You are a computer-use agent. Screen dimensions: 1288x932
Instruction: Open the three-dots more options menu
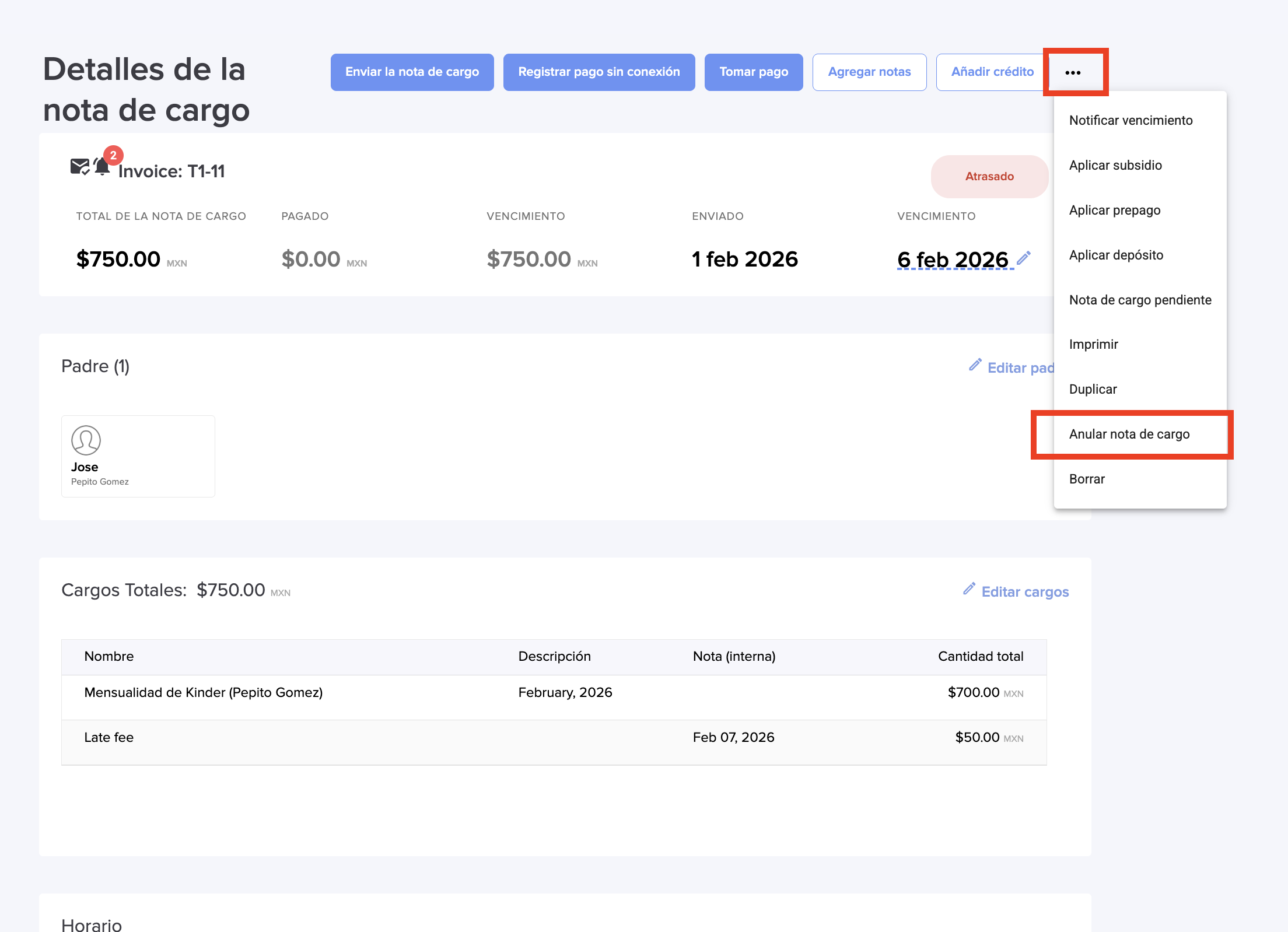[1073, 72]
